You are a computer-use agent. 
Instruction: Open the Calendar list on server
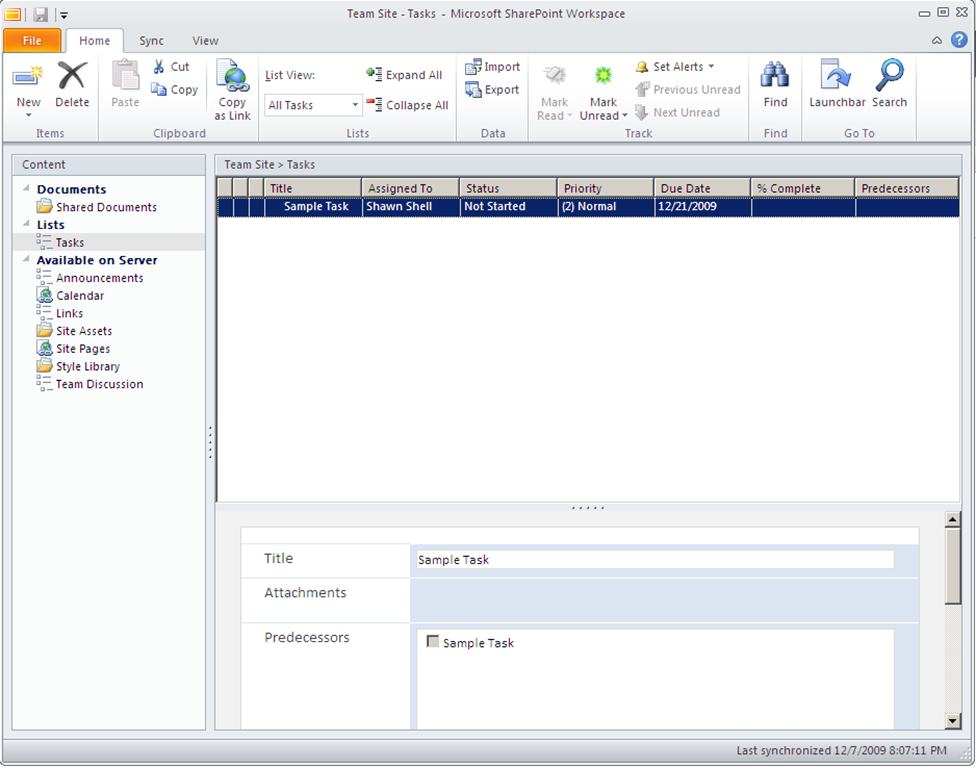click(x=70, y=296)
